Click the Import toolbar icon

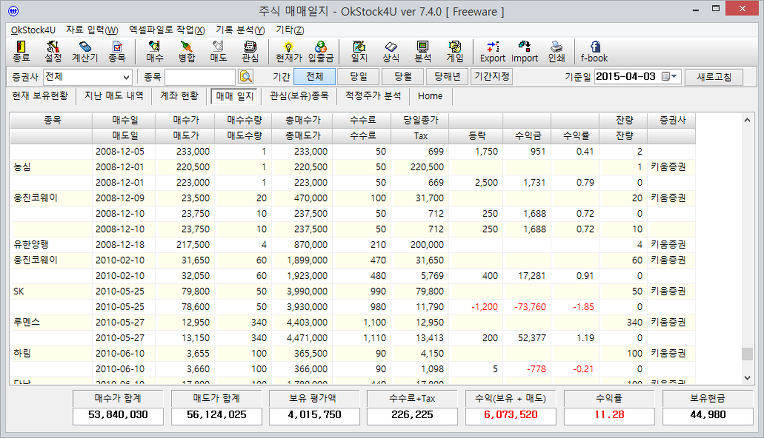pos(524,50)
